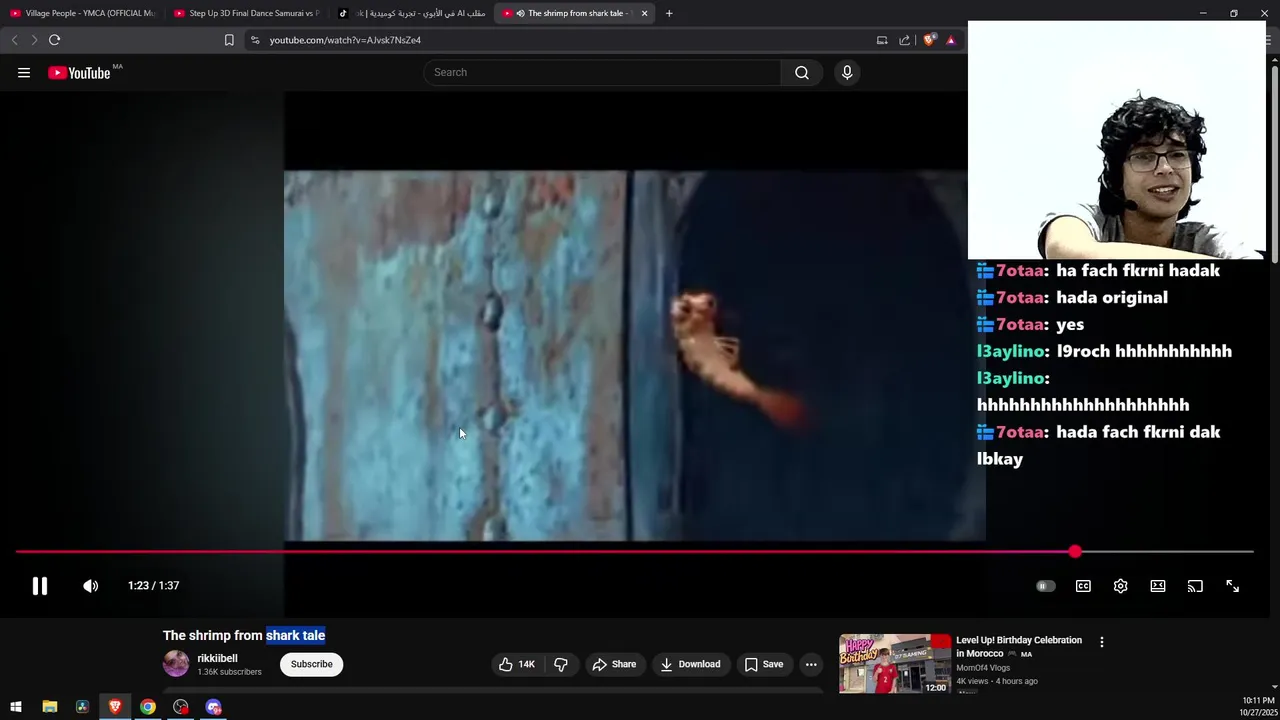Viewport: 1280px width, 720px height.
Task: Bookmark this page
Action: [229, 40]
